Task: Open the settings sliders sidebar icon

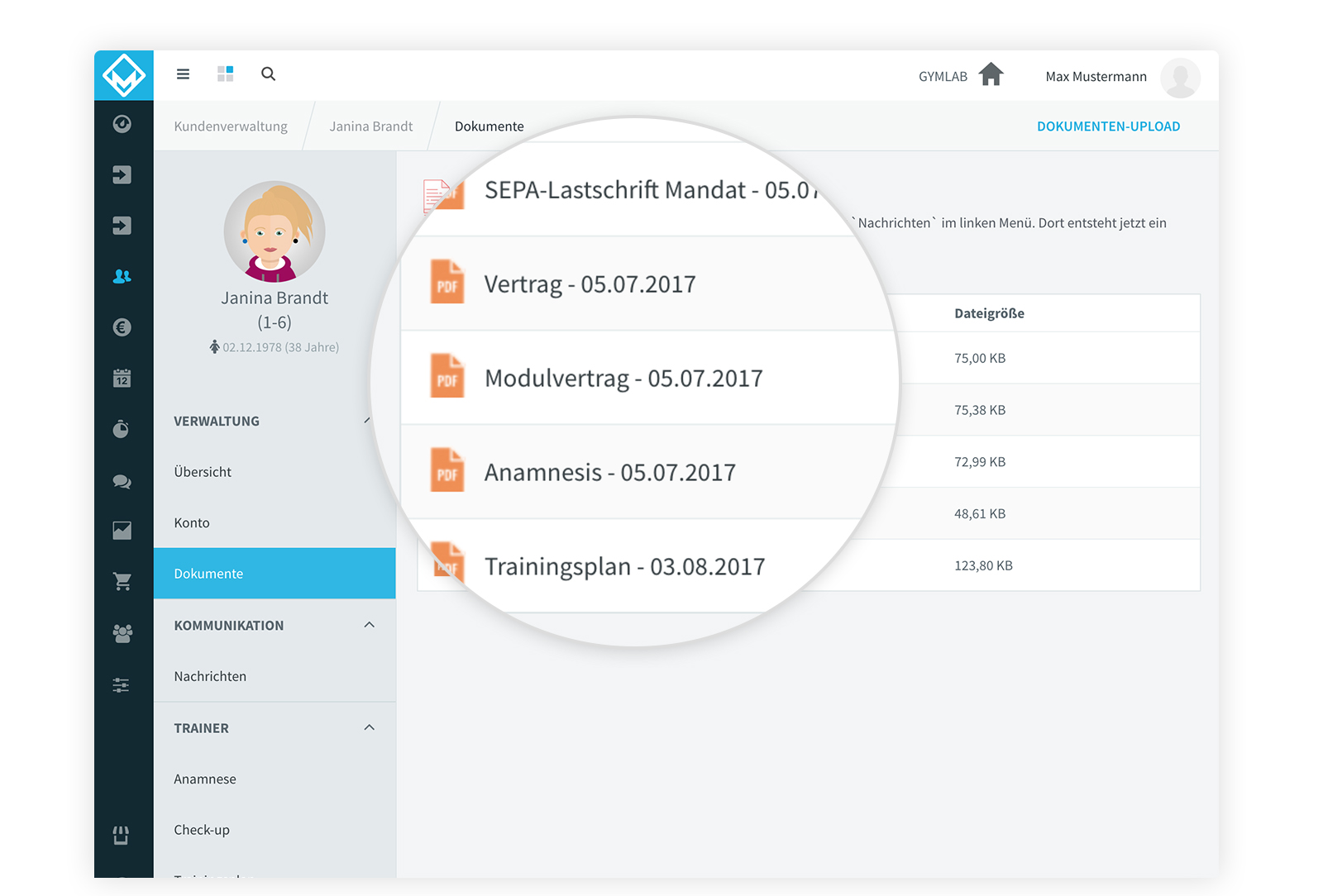Action: (122, 685)
